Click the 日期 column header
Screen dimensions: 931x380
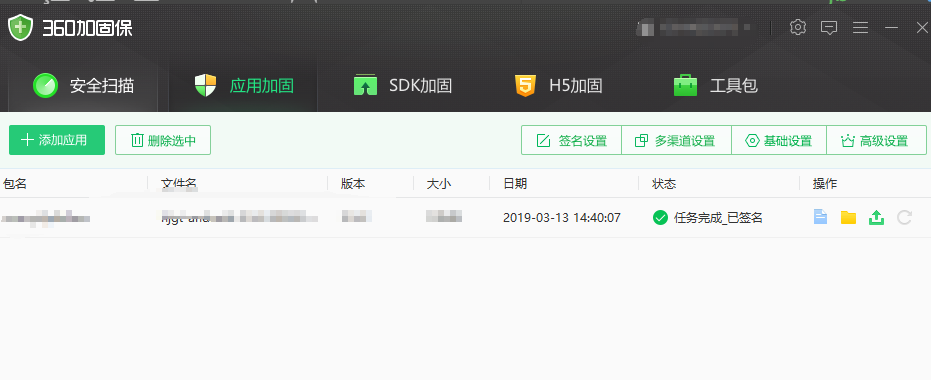515,183
